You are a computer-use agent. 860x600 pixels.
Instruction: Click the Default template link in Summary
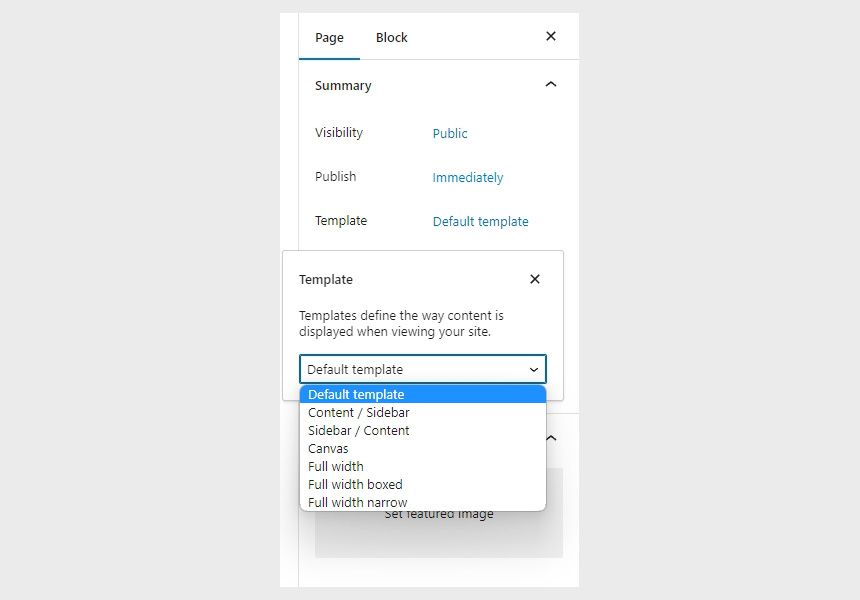click(480, 222)
